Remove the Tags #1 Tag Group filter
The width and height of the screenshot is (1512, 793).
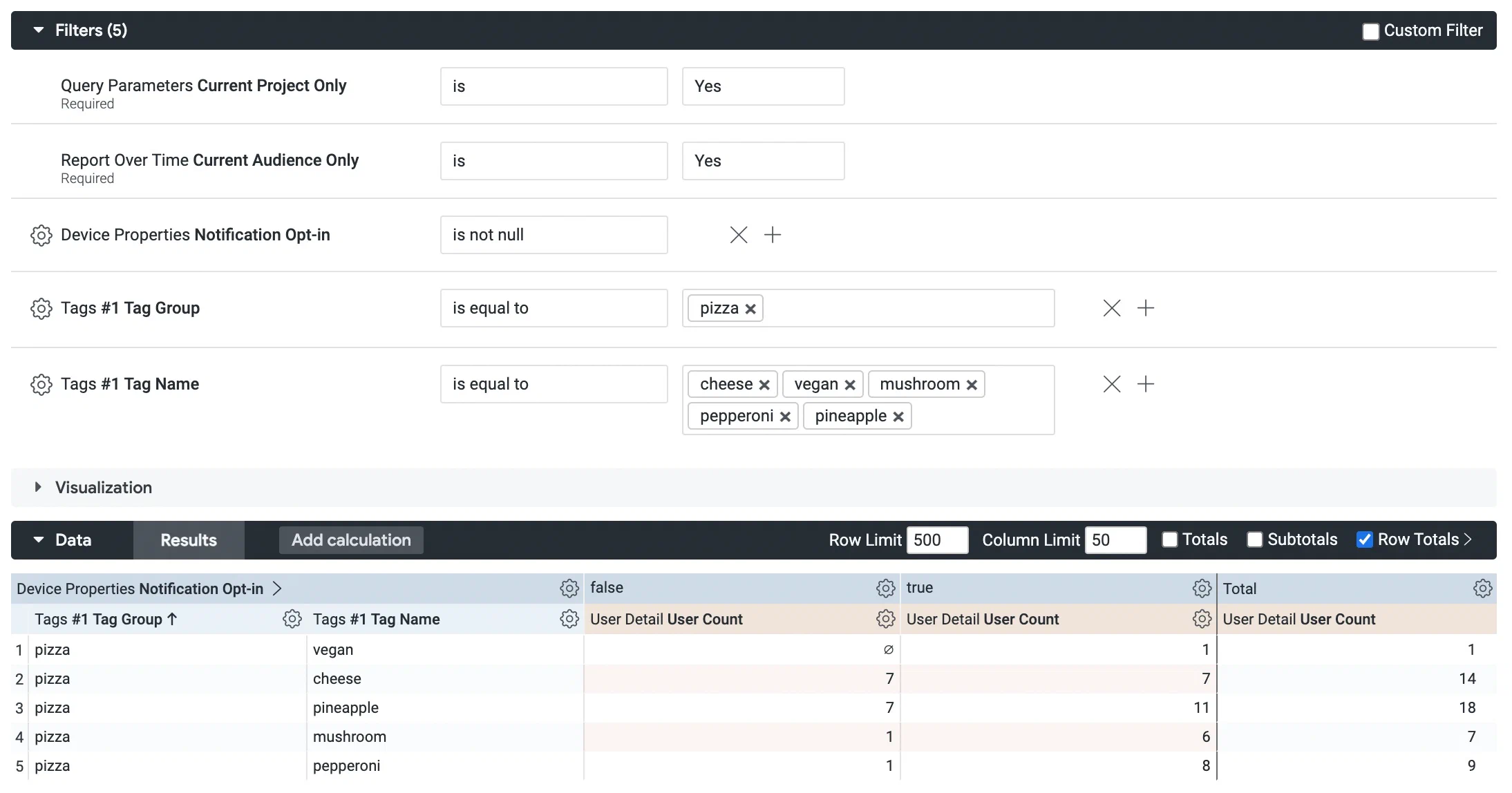pos(1111,308)
